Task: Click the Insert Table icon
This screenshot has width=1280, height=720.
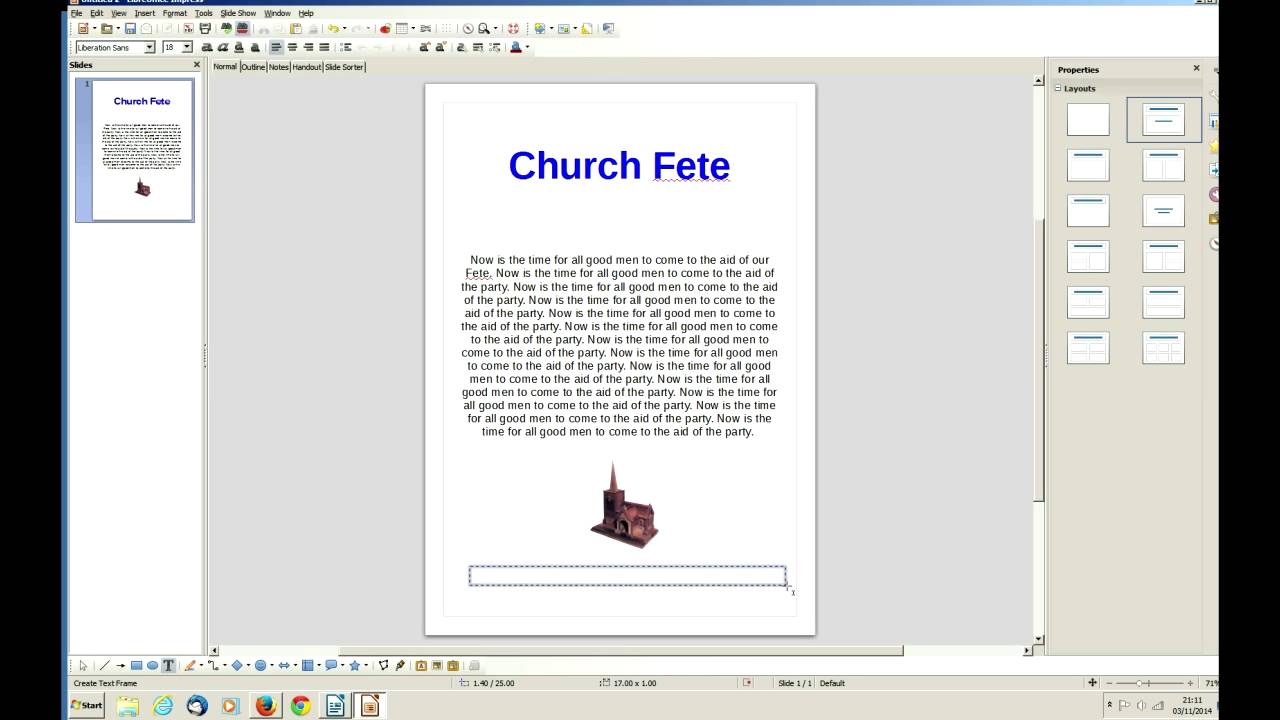Action: click(x=402, y=29)
